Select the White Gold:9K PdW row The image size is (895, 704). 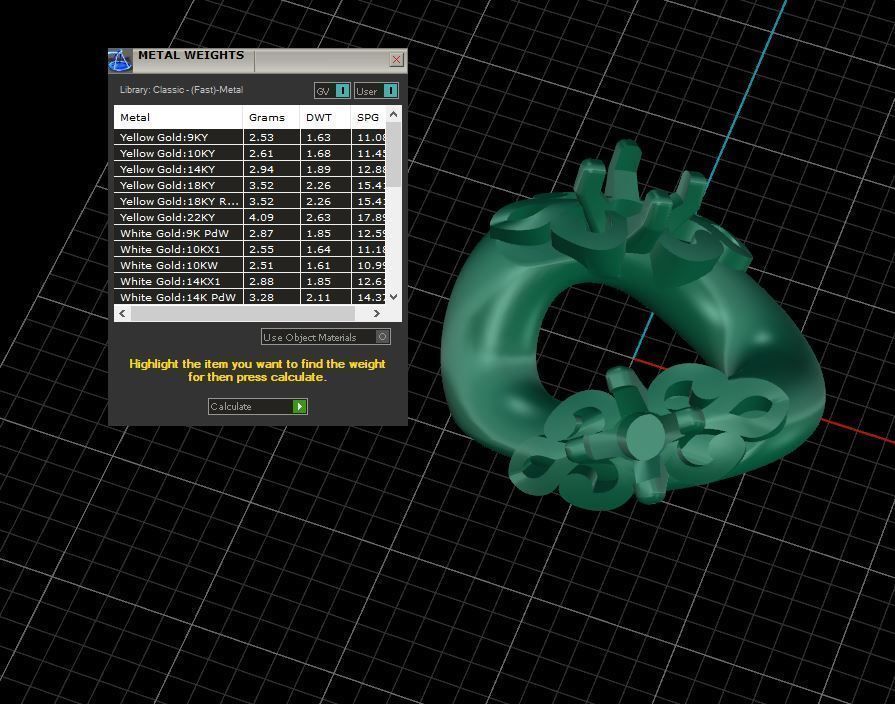pos(250,233)
